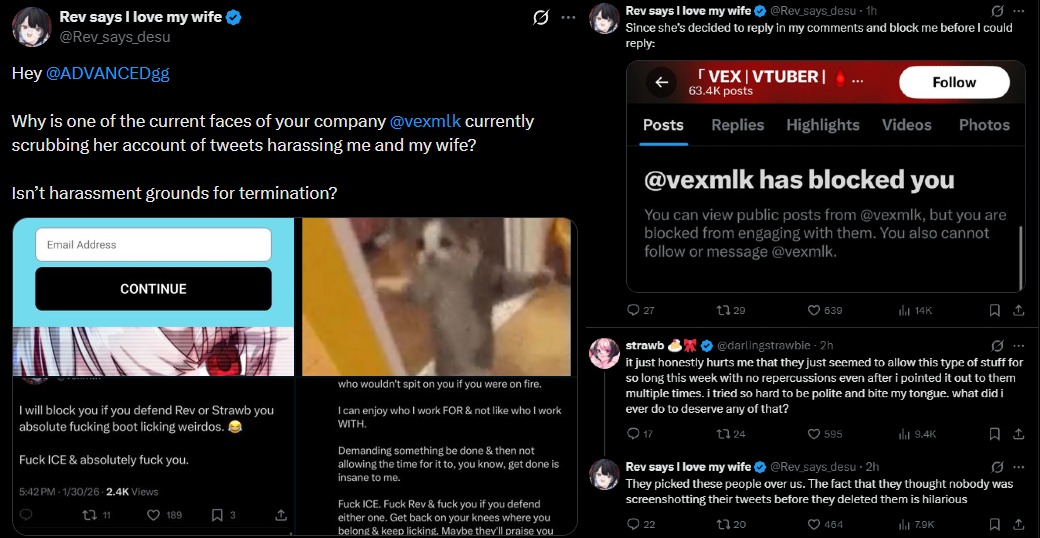Reply to strawb's tweet with 17 comments
This screenshot has height=538, width=1040.
coord(639,434)
